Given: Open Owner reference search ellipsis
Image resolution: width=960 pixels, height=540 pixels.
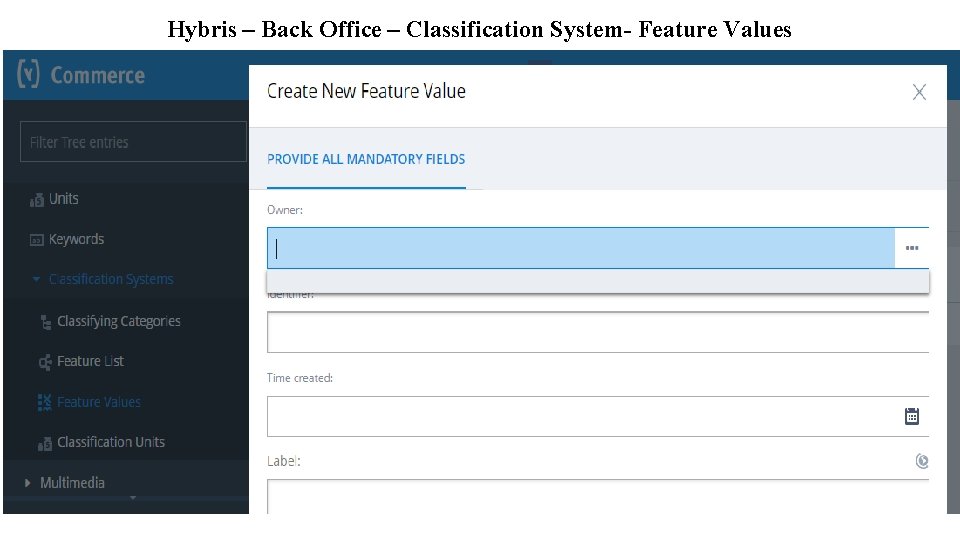Looking at the screenshot, I should click(911, 248).
